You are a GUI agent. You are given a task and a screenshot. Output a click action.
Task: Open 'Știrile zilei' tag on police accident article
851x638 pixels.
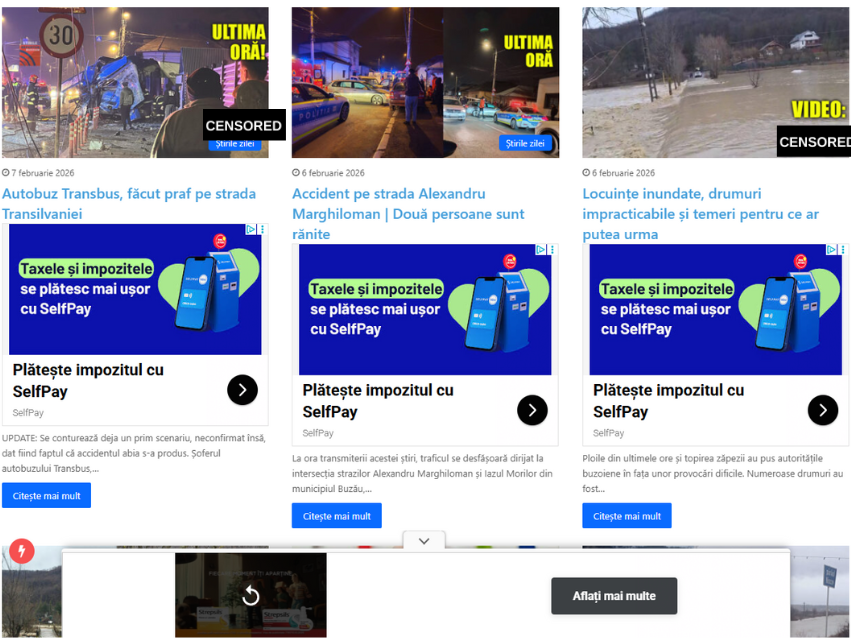tap(525, 143)
